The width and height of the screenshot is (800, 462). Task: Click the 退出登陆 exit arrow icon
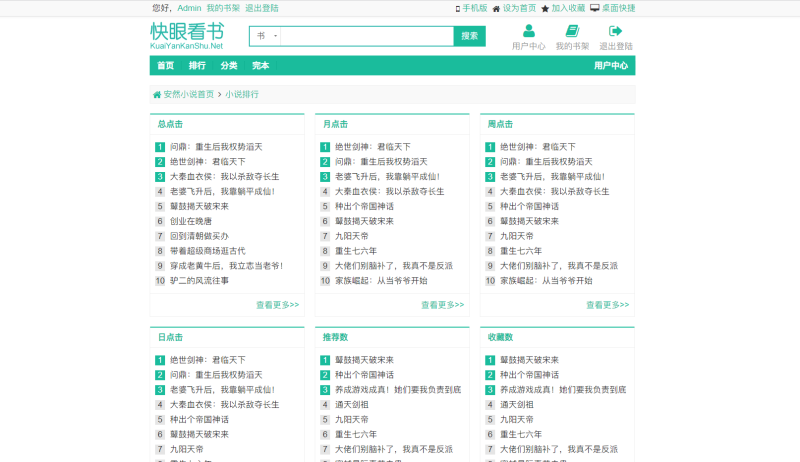click(x=615, y=31)
